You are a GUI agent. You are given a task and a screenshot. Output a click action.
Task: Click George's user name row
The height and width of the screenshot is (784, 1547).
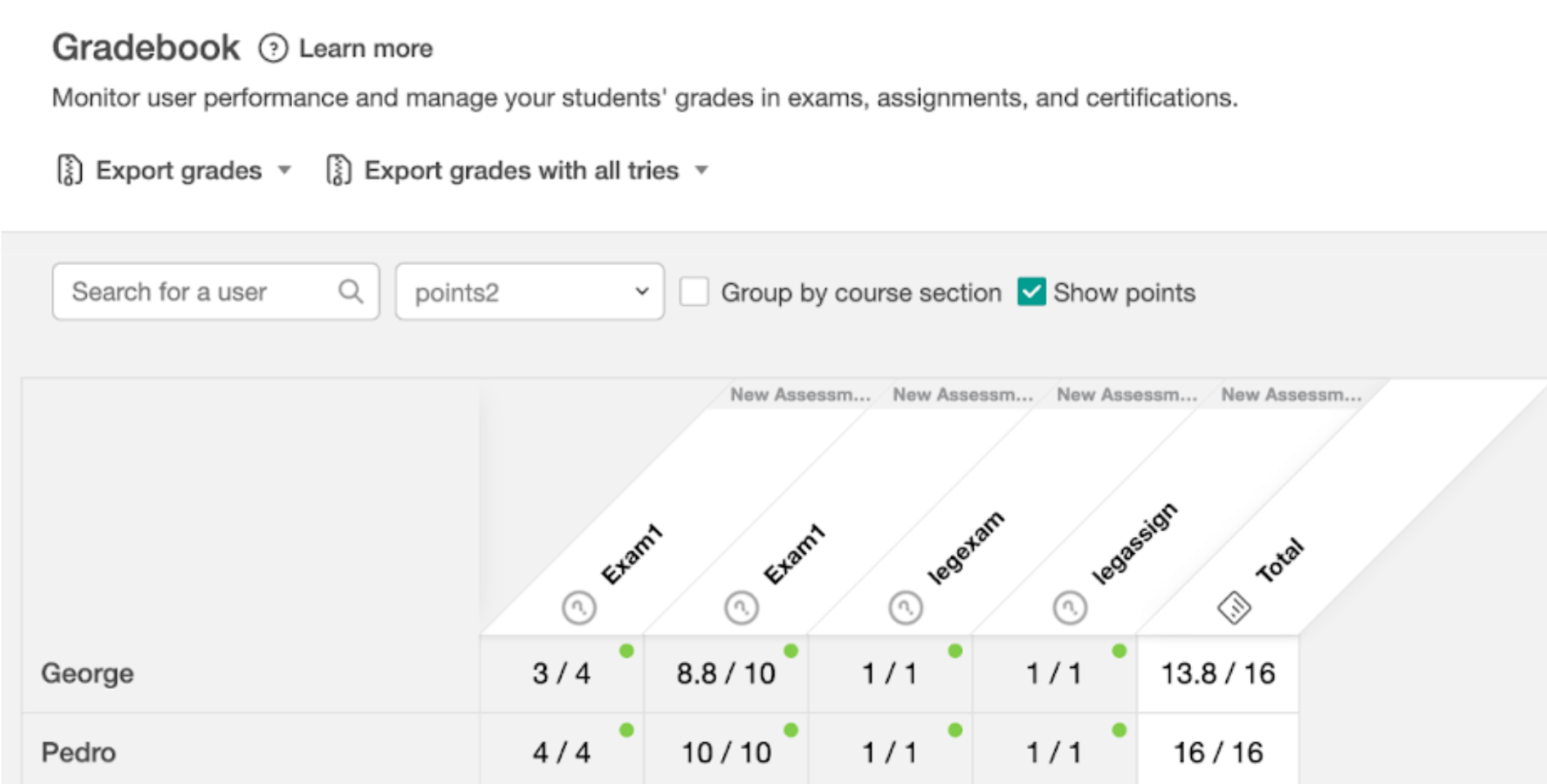point(88,674)
